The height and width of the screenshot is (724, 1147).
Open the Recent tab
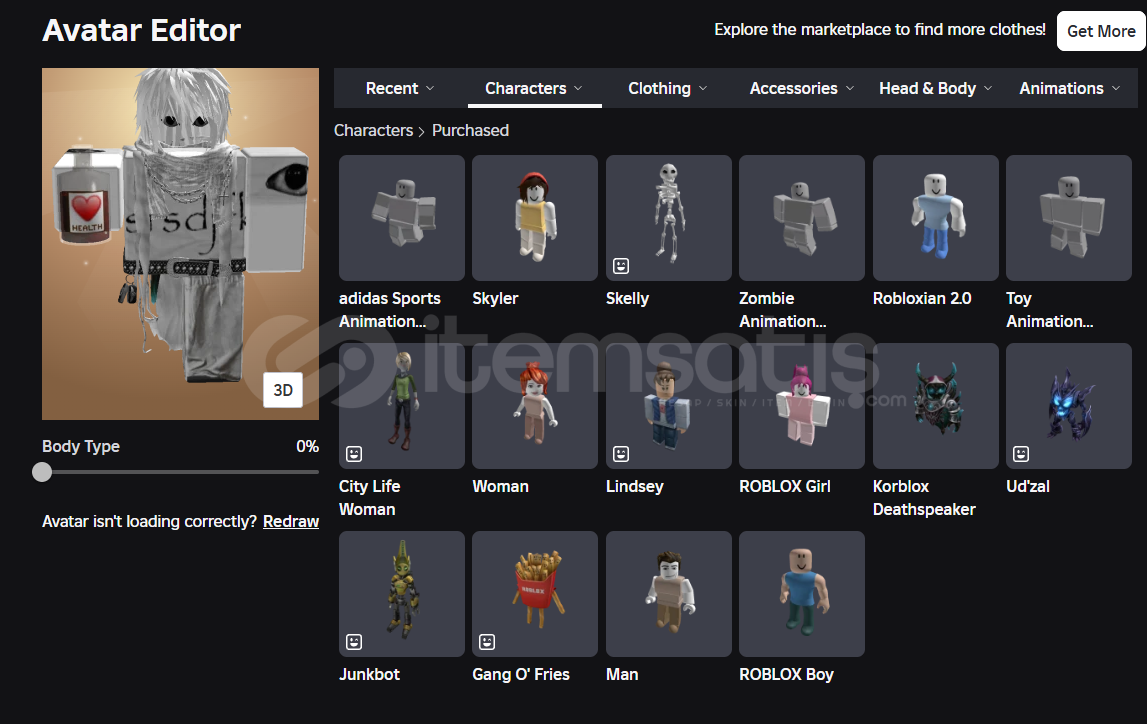click(400, 88)
